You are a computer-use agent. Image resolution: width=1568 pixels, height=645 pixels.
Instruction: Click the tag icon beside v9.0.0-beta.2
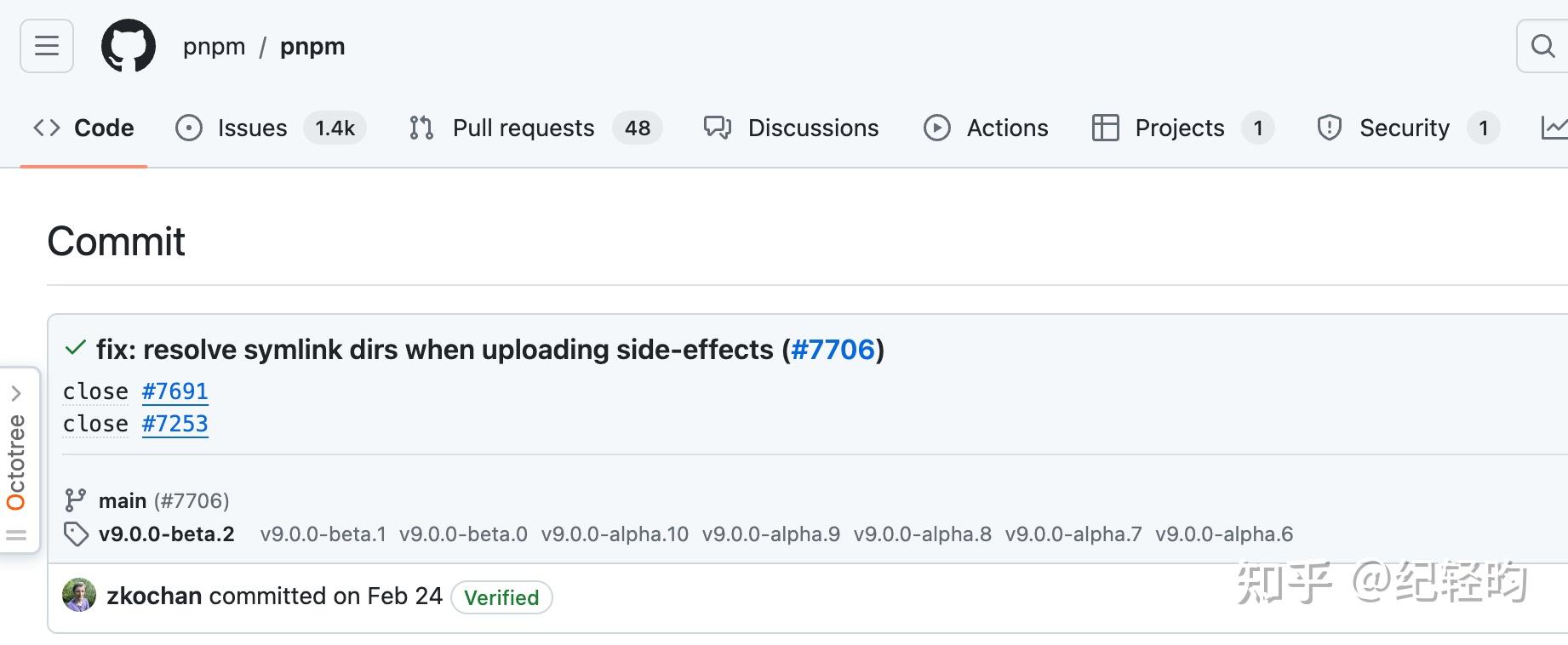click(x=76, y=534)
